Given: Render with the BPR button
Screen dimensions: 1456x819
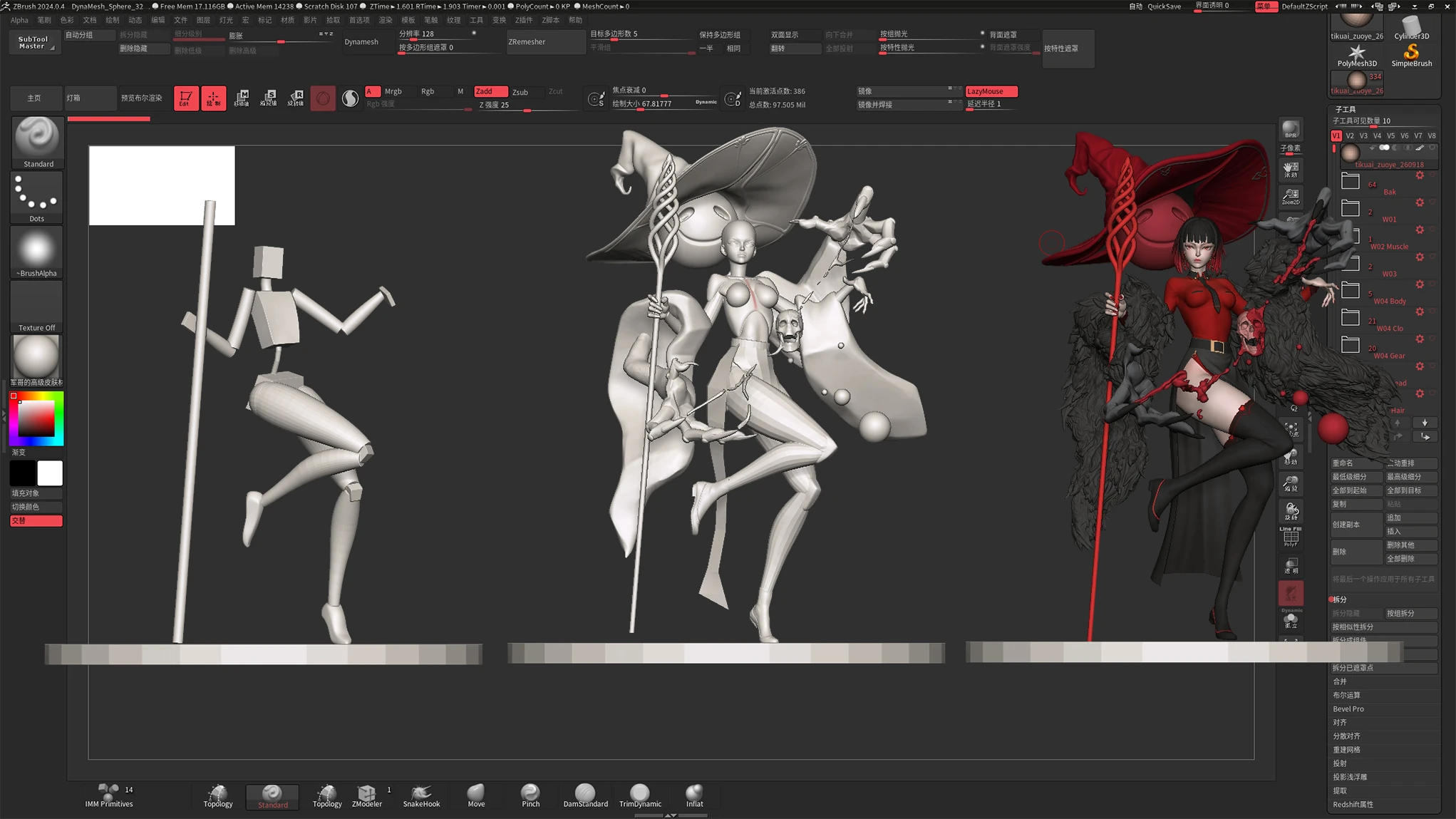Looking at the screenshot, I should tap(1291, 130).
